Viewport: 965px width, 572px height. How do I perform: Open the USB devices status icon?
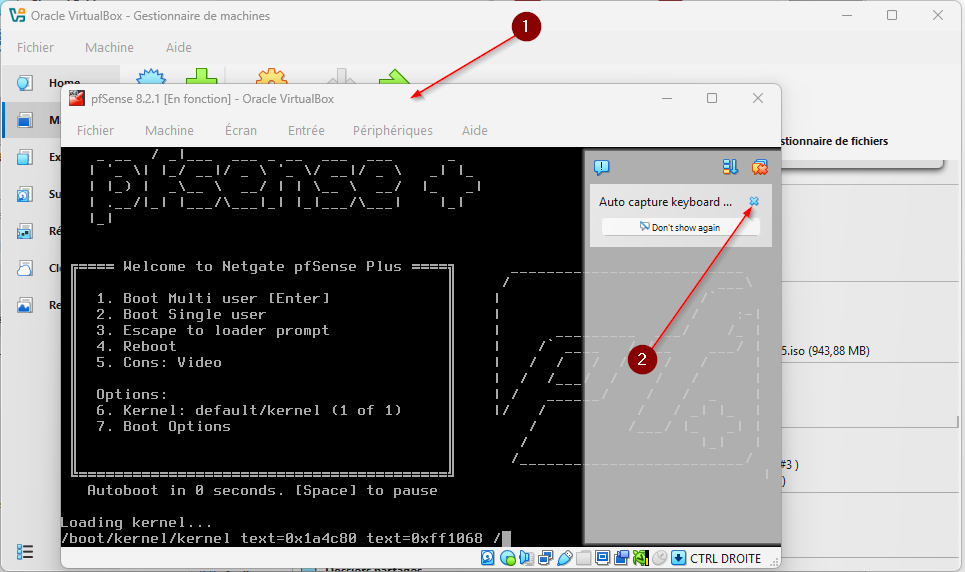(564, 558)
